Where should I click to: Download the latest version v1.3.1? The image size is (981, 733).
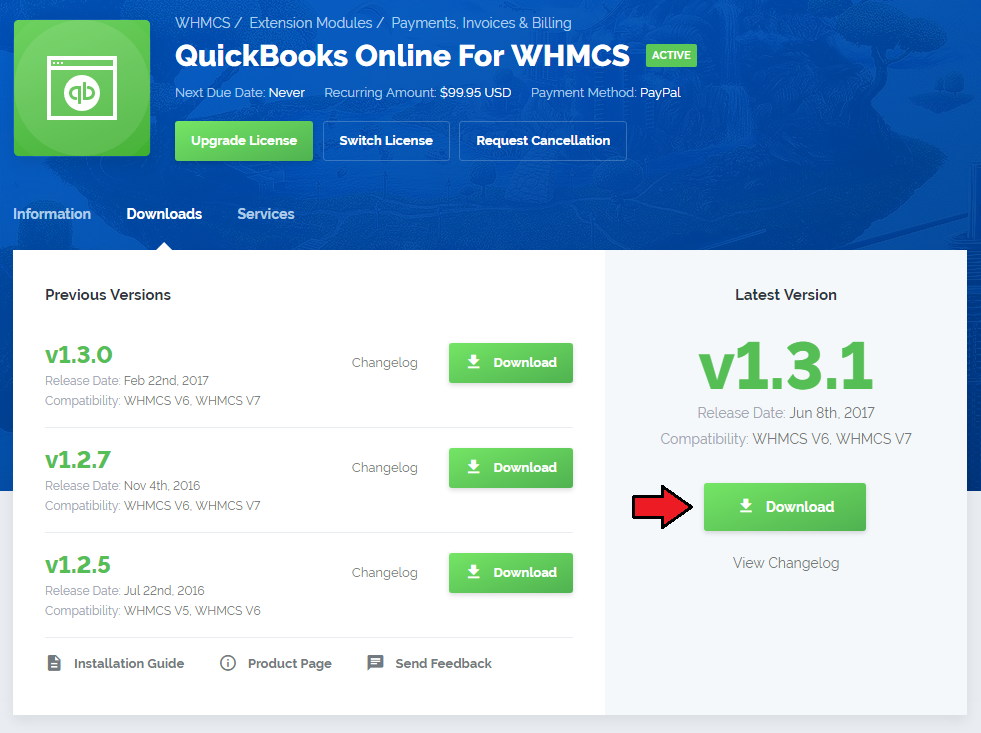coord(785,507)
